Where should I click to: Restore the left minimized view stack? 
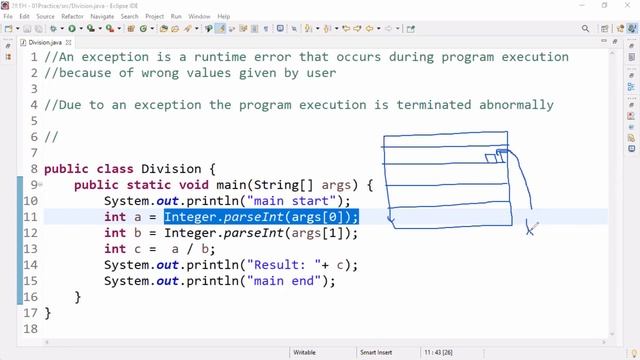pos(8,47)
